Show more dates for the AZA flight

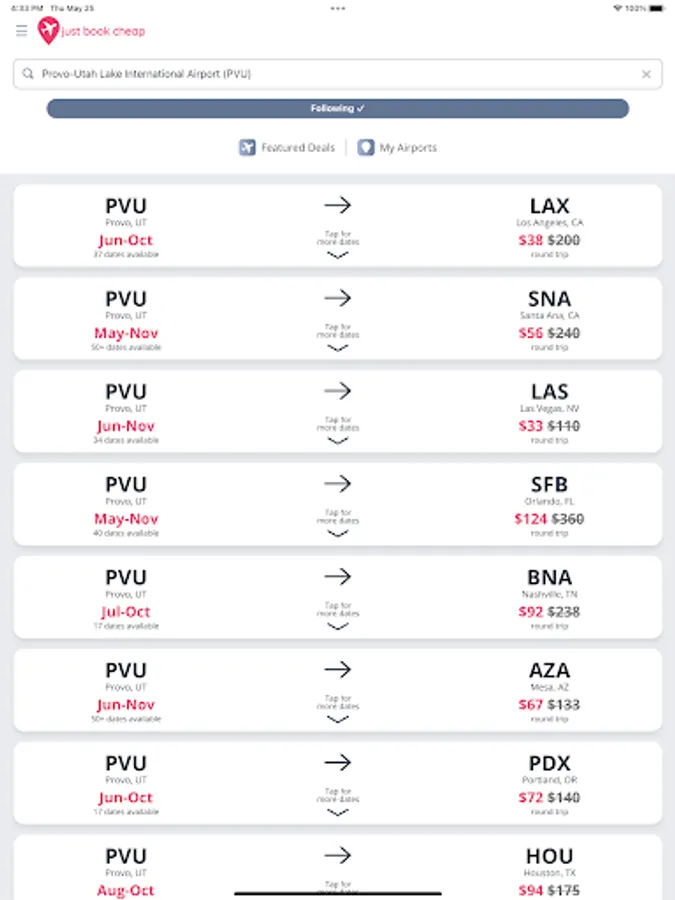click(338, 719)
